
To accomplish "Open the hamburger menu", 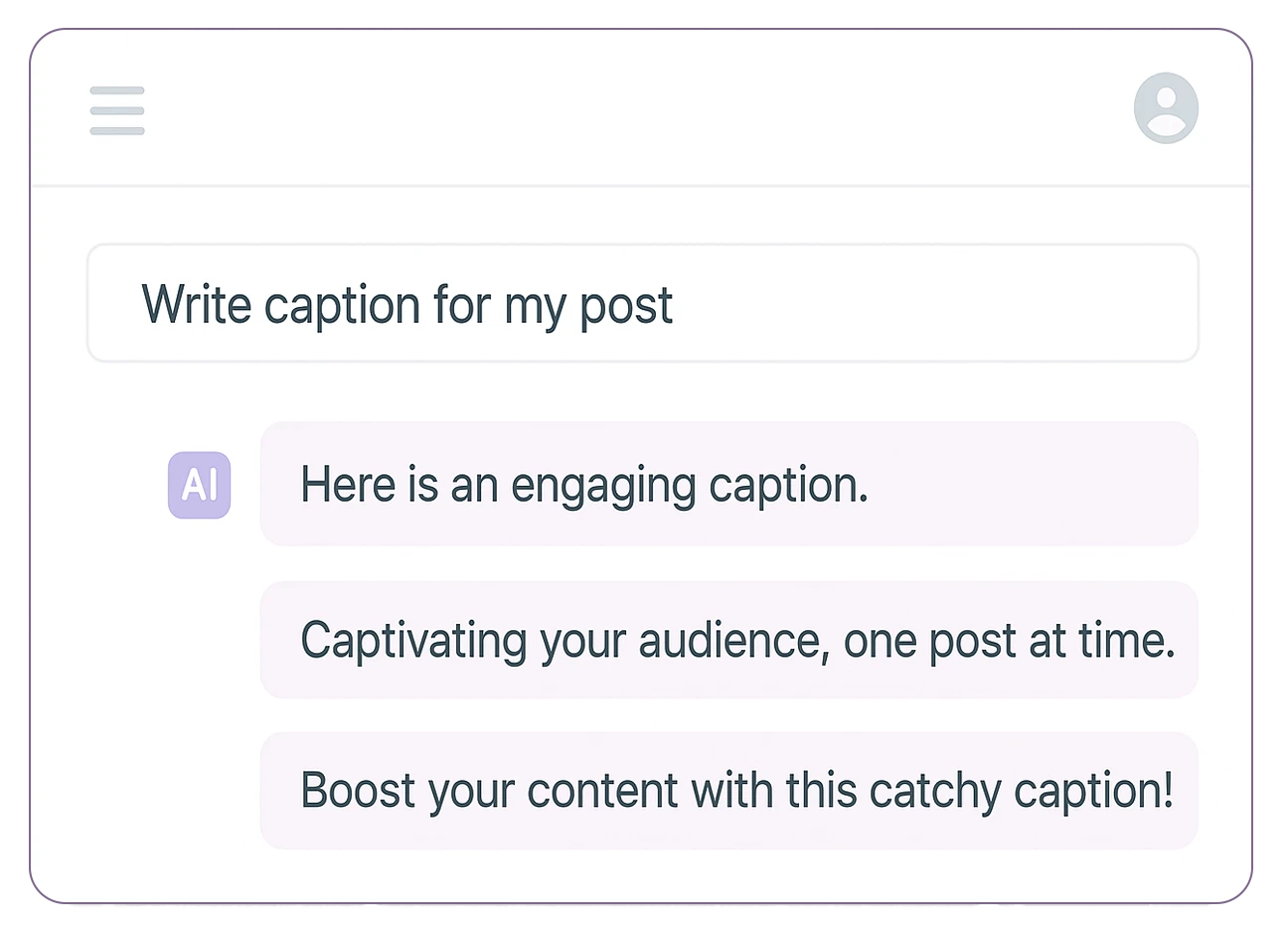I will point(117,110).
